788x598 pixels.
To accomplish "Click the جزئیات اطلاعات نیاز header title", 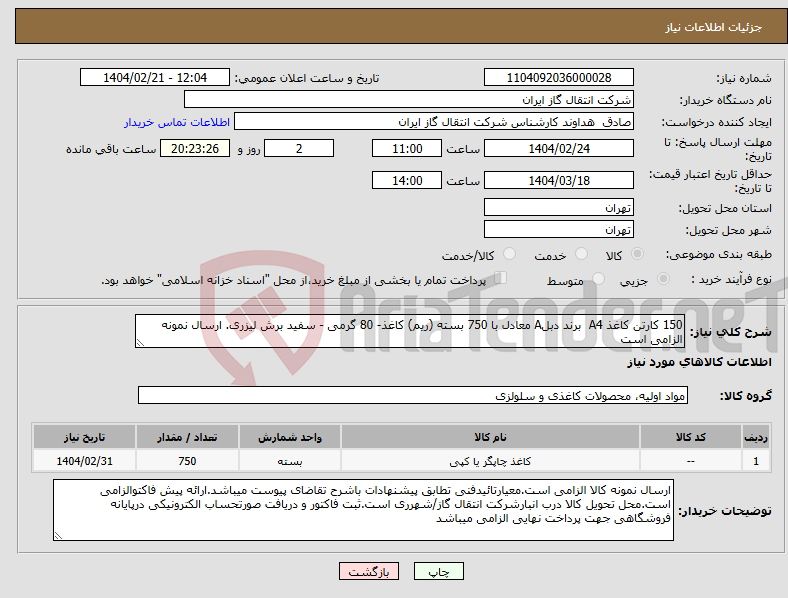I will click(714, 27).
